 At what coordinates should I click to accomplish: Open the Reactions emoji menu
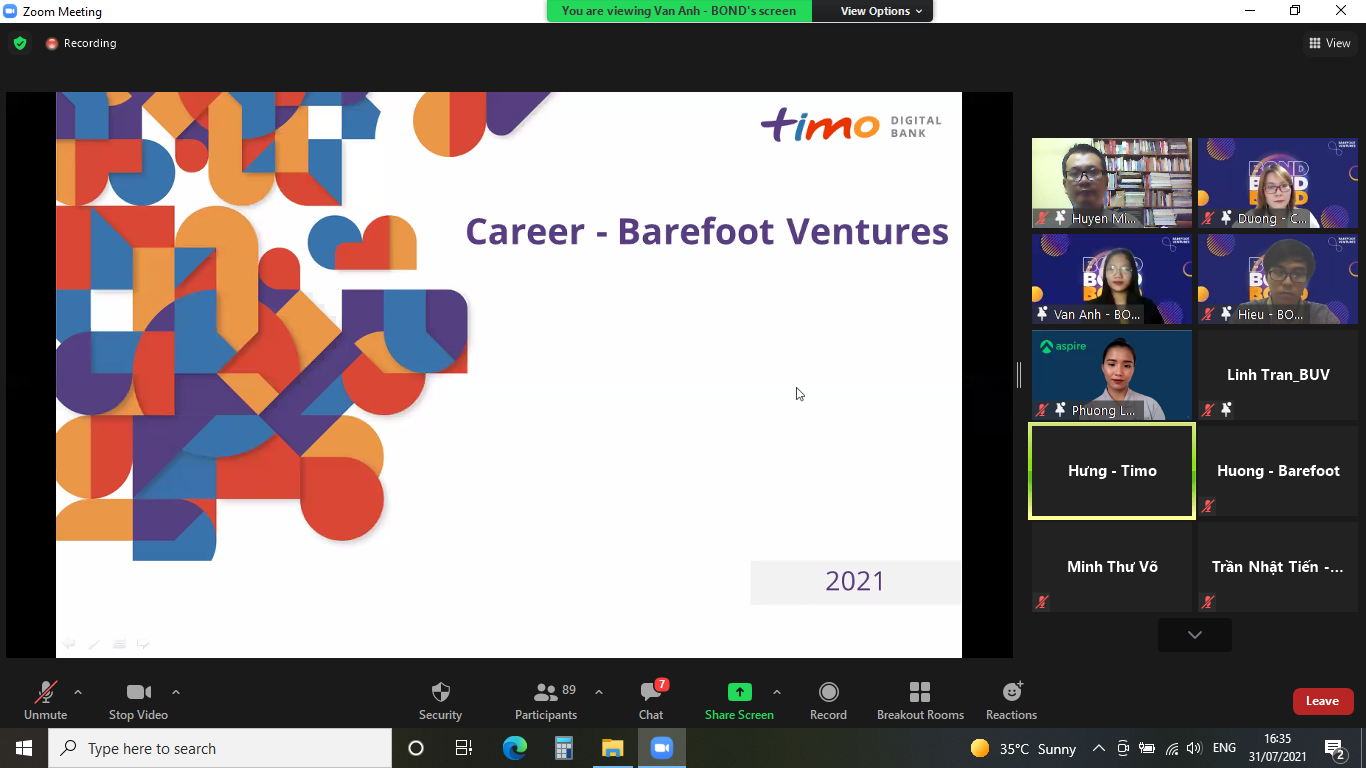tap(1011, 692)
